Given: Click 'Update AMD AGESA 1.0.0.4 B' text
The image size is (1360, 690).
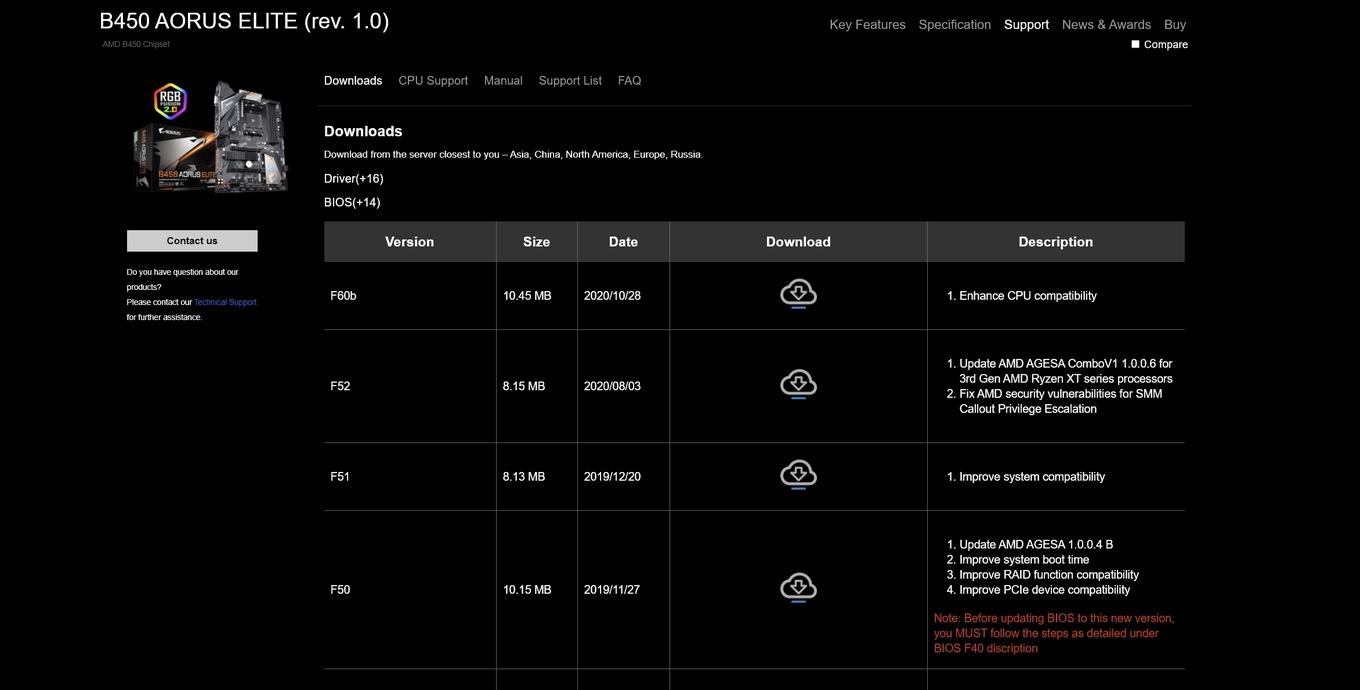Looking at the screenshot, I should pos(1036,545).
